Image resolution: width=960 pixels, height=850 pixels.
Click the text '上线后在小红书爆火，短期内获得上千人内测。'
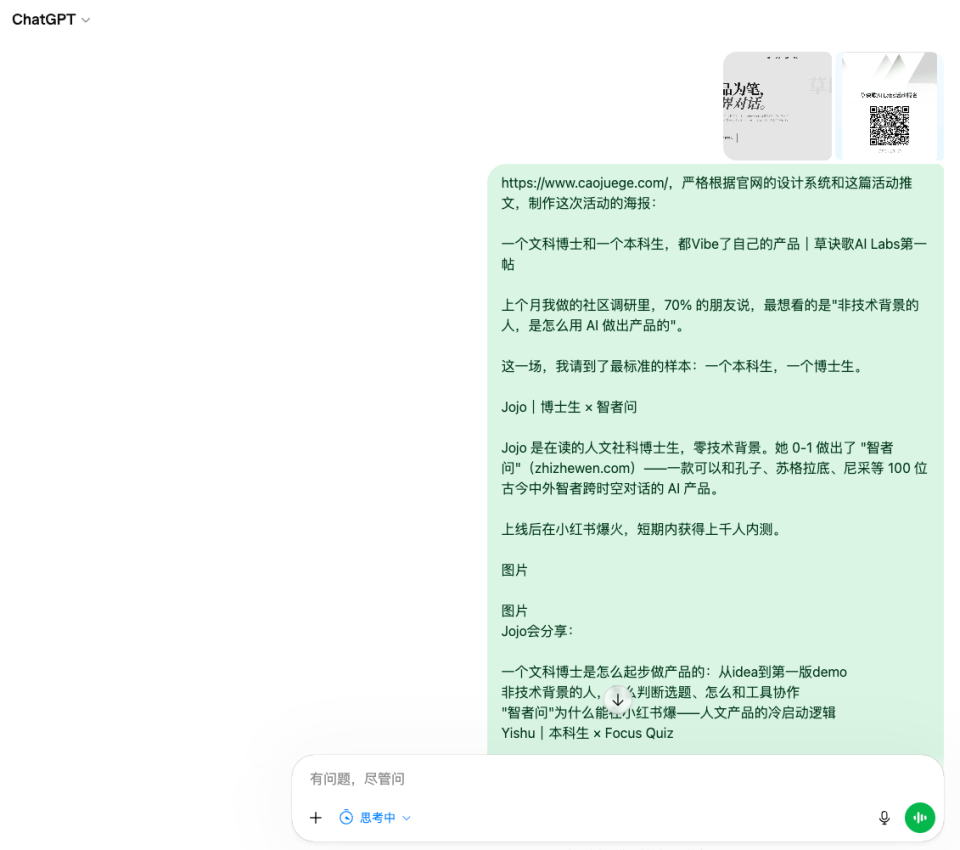(643, 529)
